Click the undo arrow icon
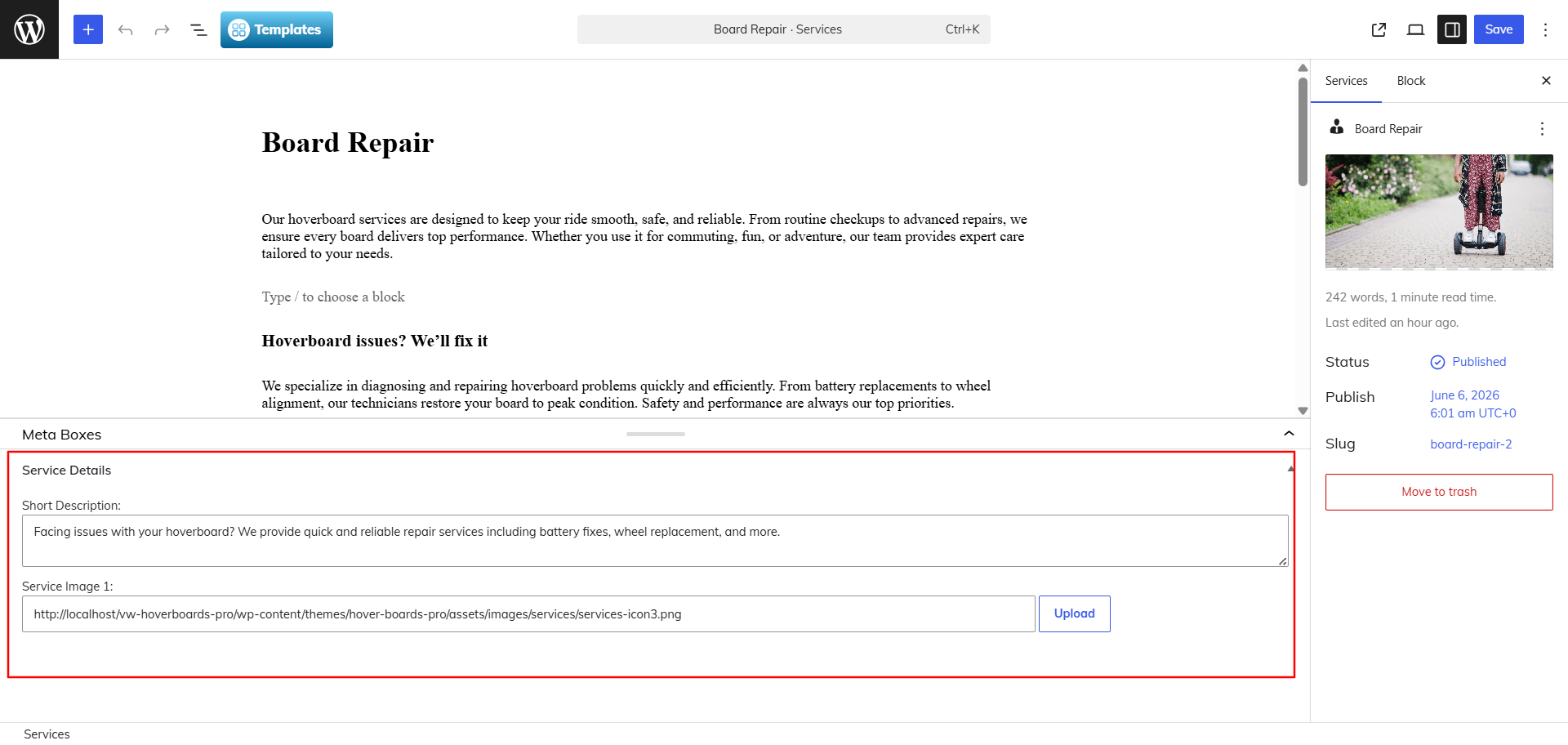This screenshot has height=745, width=1568. tap(125, 29)
